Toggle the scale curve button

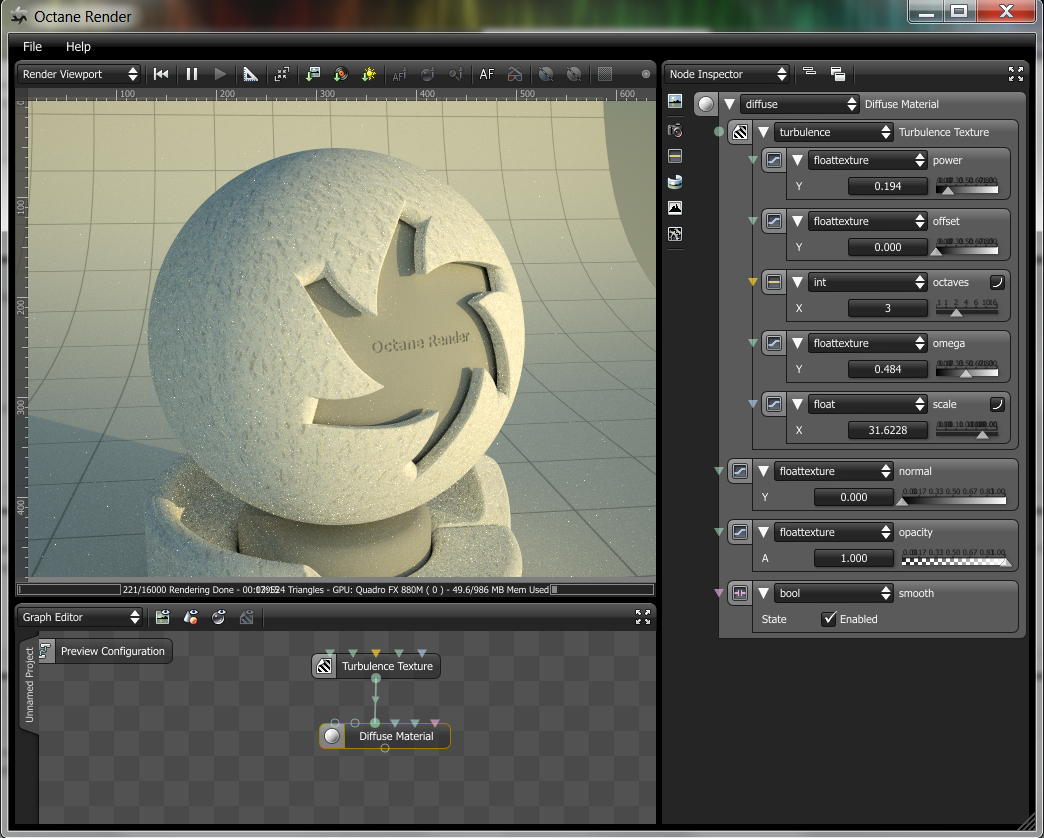click(x=997, y=404)
